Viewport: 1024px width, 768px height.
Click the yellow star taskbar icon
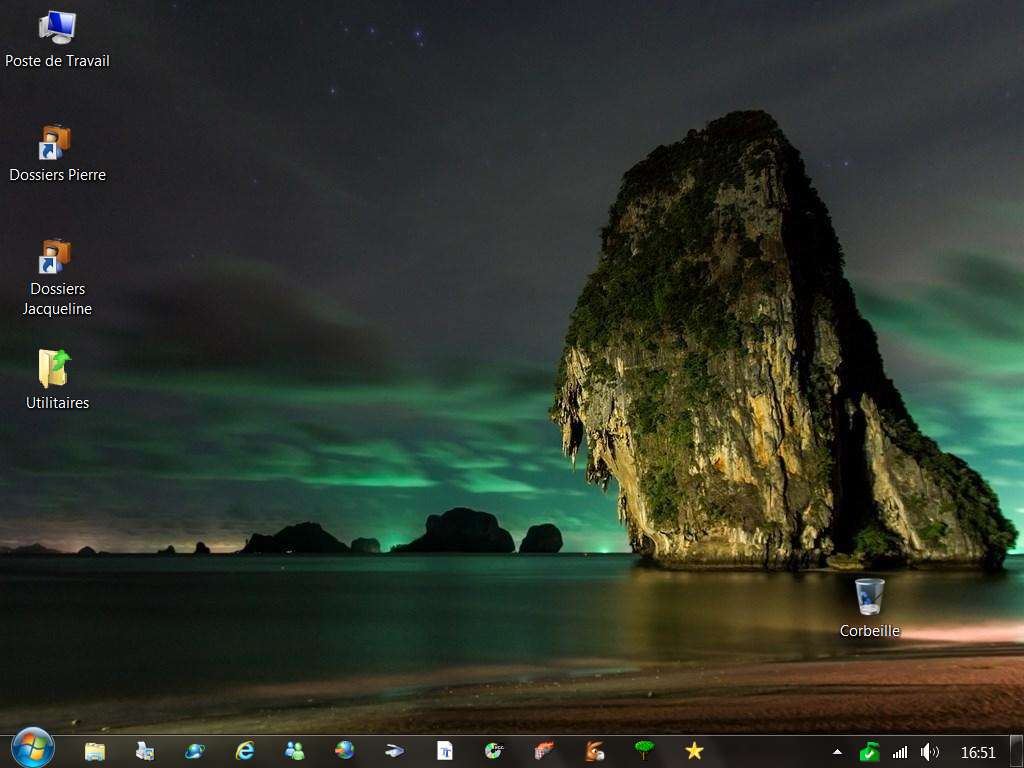coord(694,750)
